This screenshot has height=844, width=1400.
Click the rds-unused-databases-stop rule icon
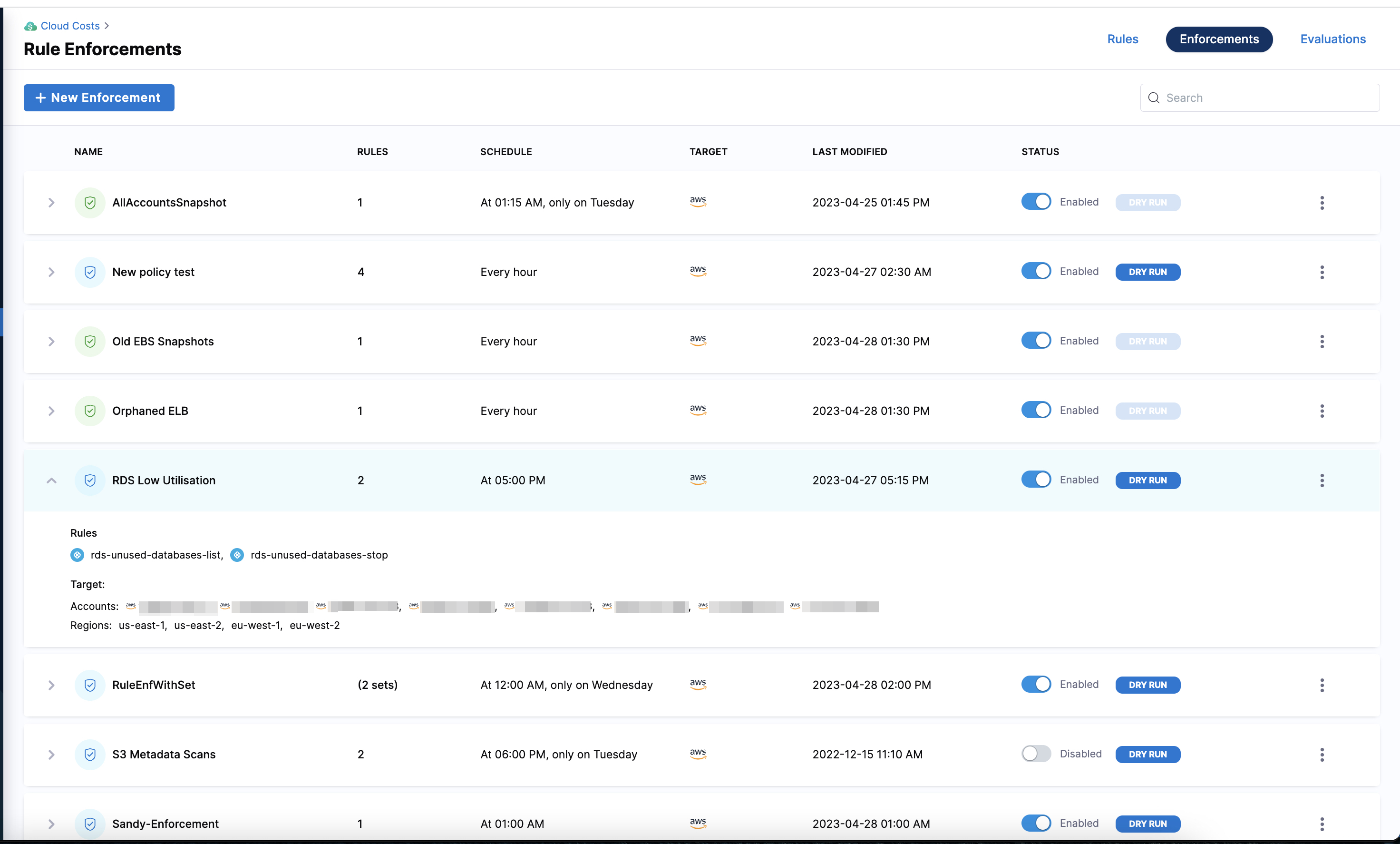point(237,555)
